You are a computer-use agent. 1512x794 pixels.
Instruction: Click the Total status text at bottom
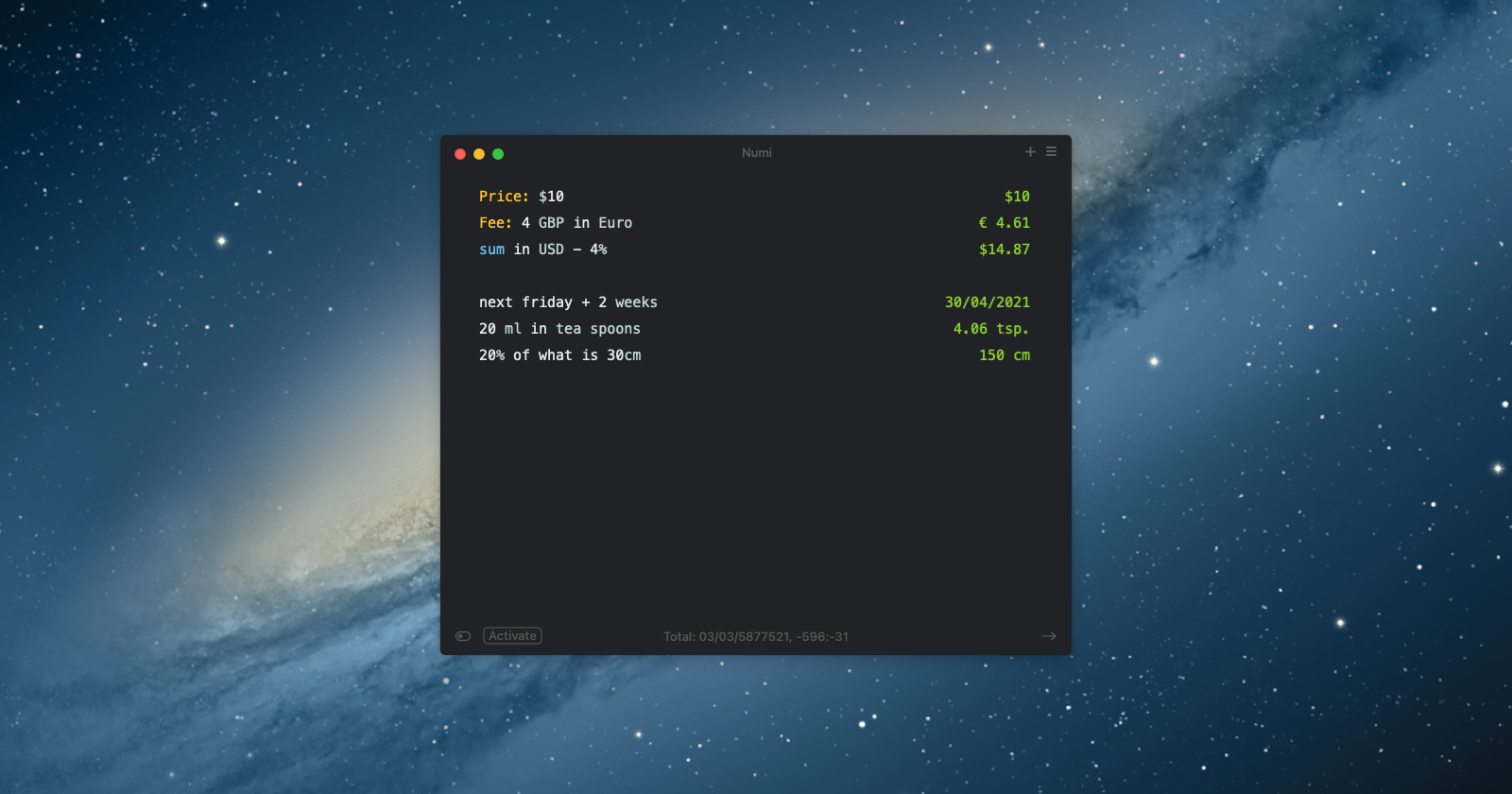pyautogui.click(x=756, y=637)
